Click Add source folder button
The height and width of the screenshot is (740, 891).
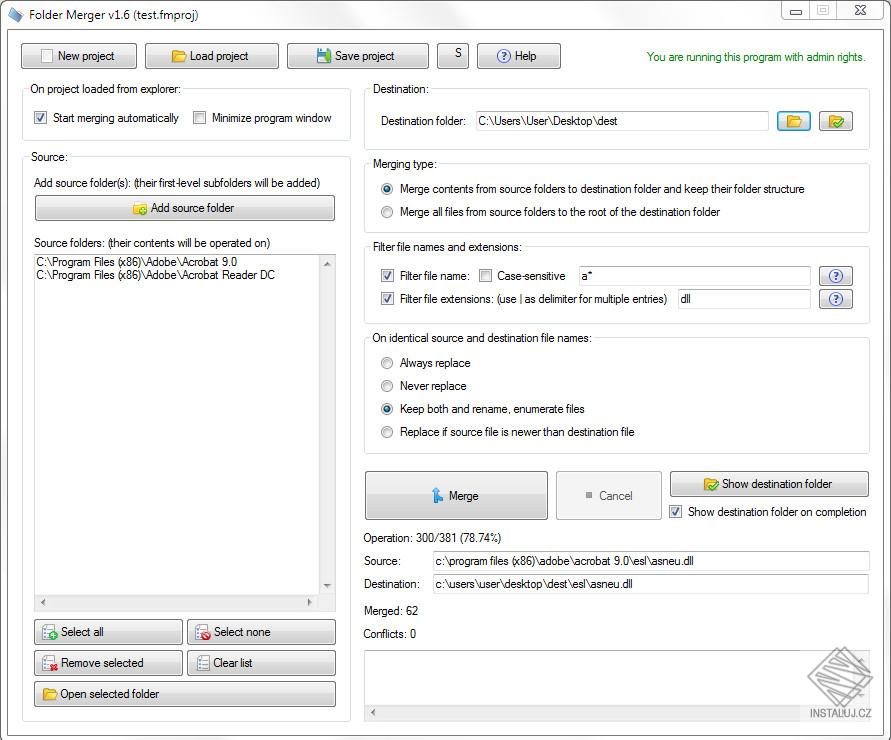point(185,208)
